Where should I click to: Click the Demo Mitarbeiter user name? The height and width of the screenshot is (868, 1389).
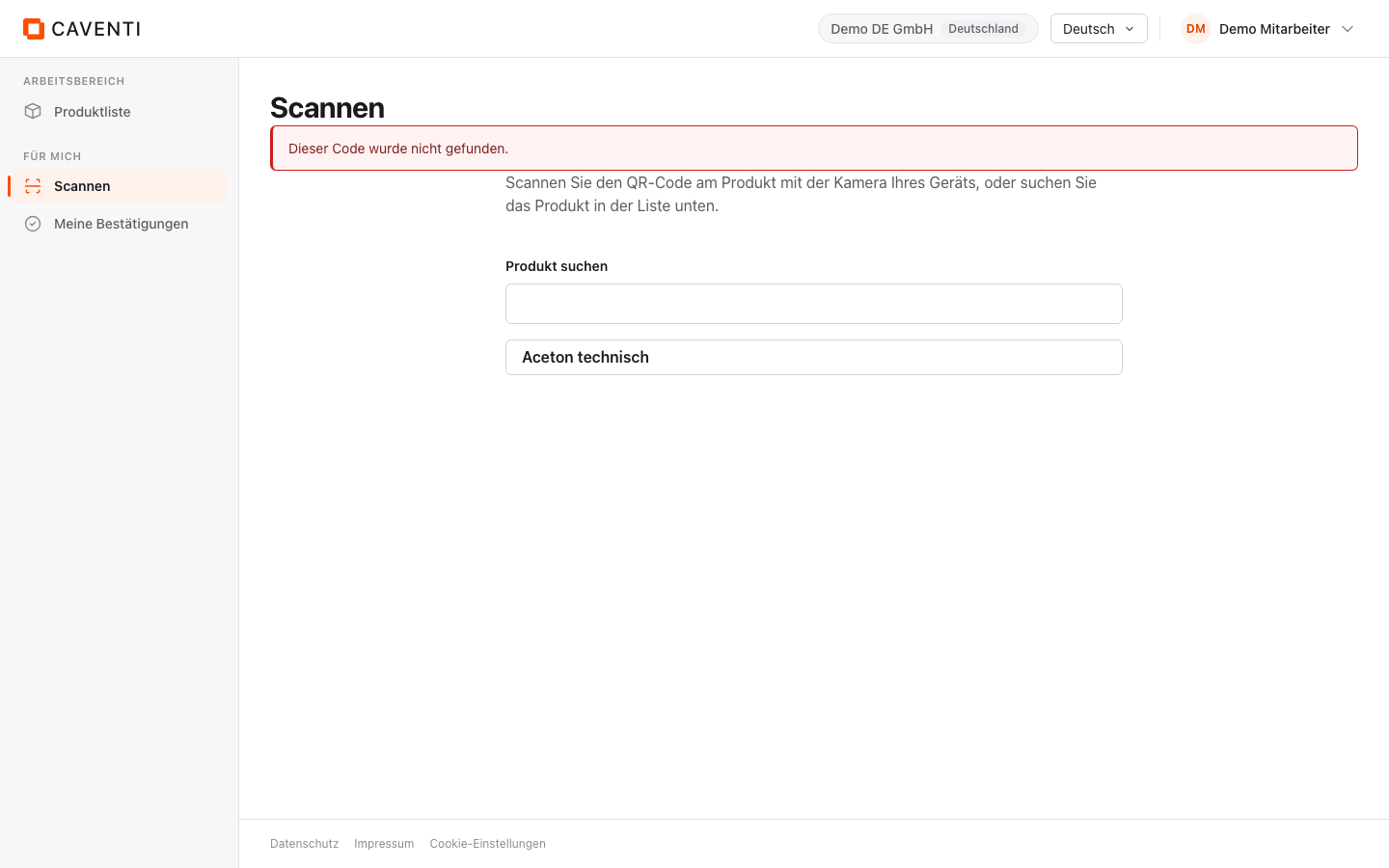[x=1274, y=29]
